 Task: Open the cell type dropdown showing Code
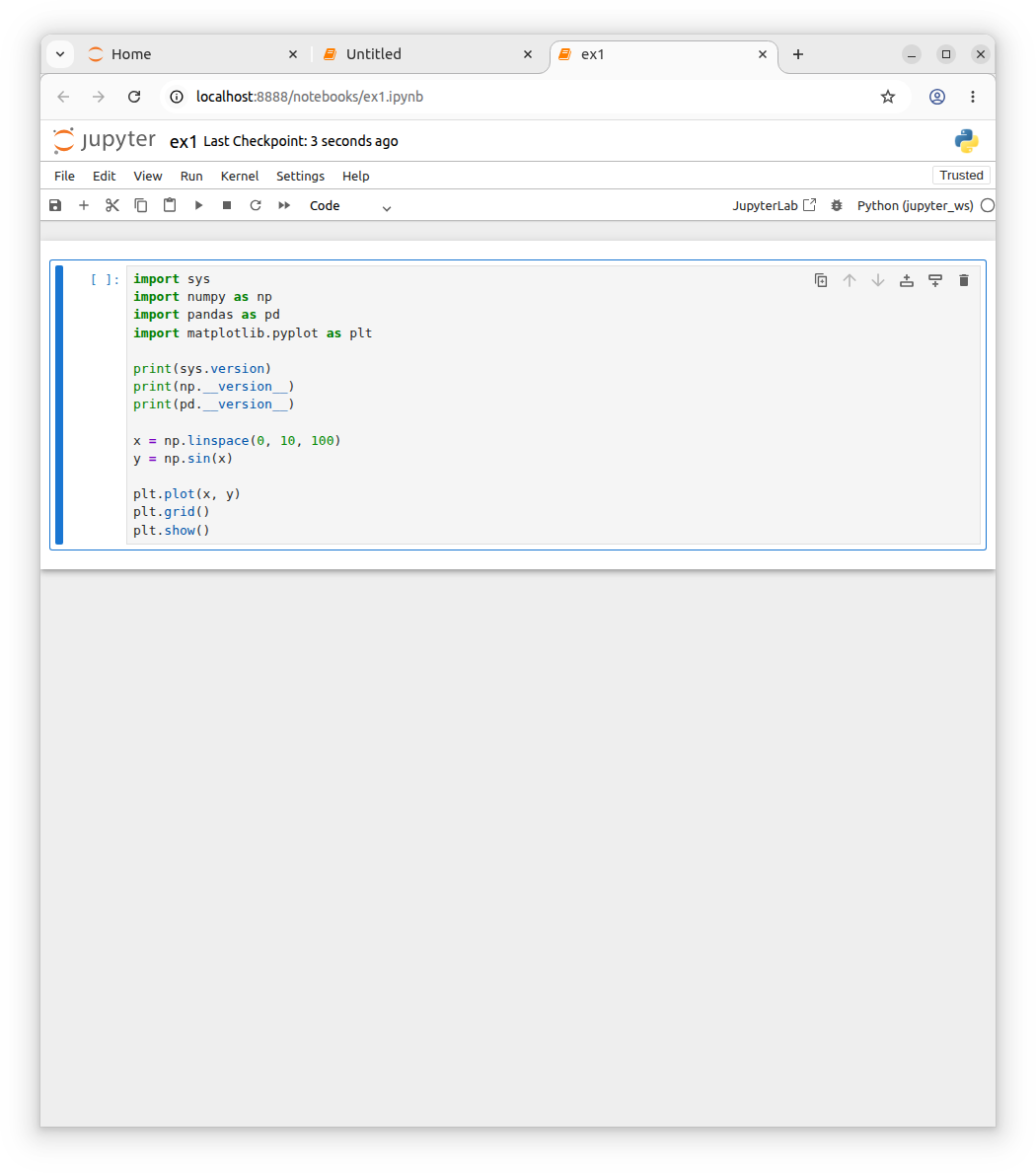(x=350, y=206)
